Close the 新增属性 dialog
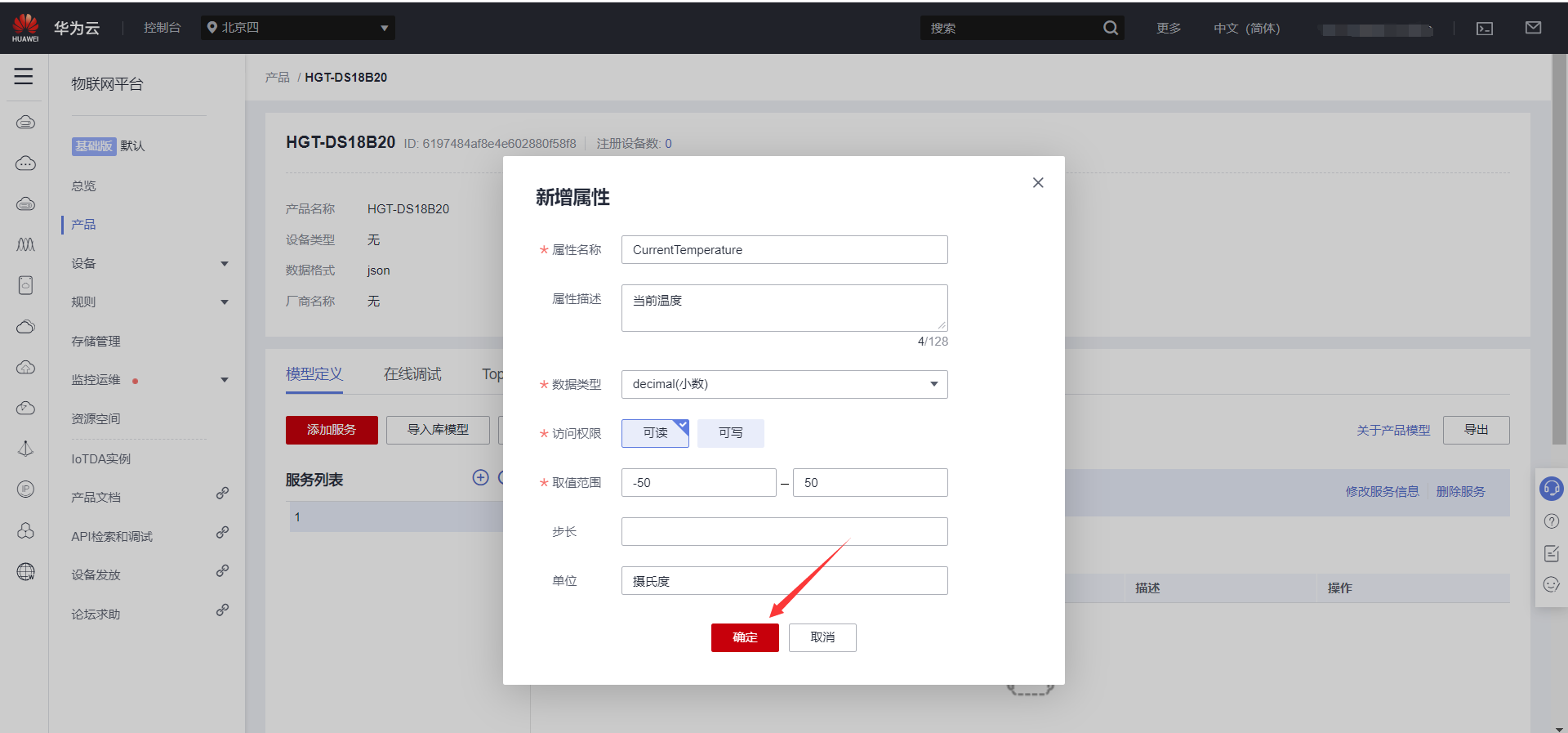This screenshot has height=733, width=1568. click(1038, 182)
